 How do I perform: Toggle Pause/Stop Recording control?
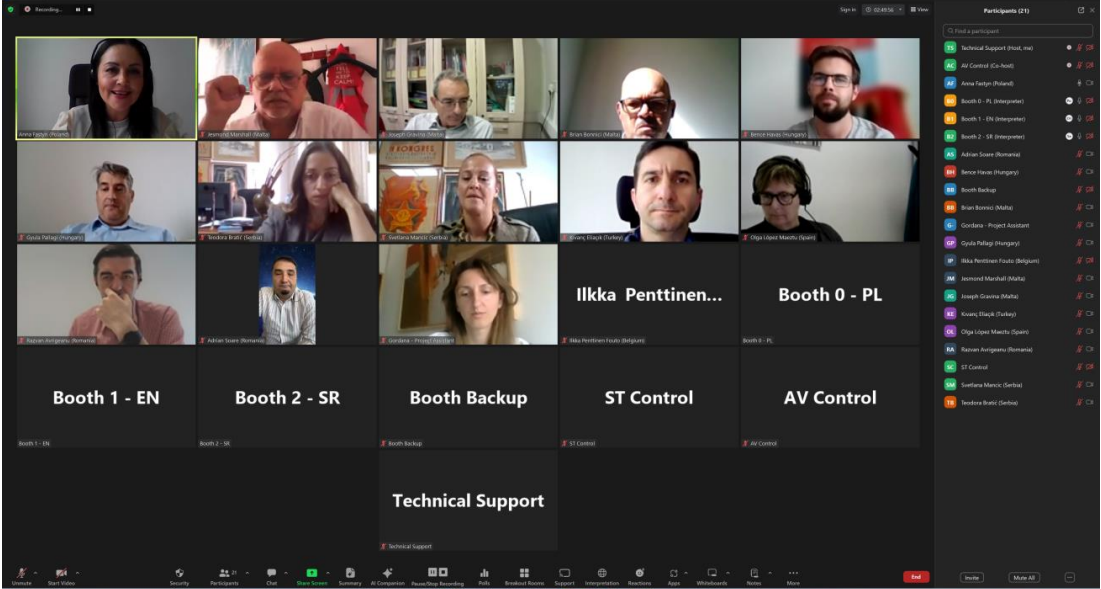pyautogui.click(x=437, y=573)
